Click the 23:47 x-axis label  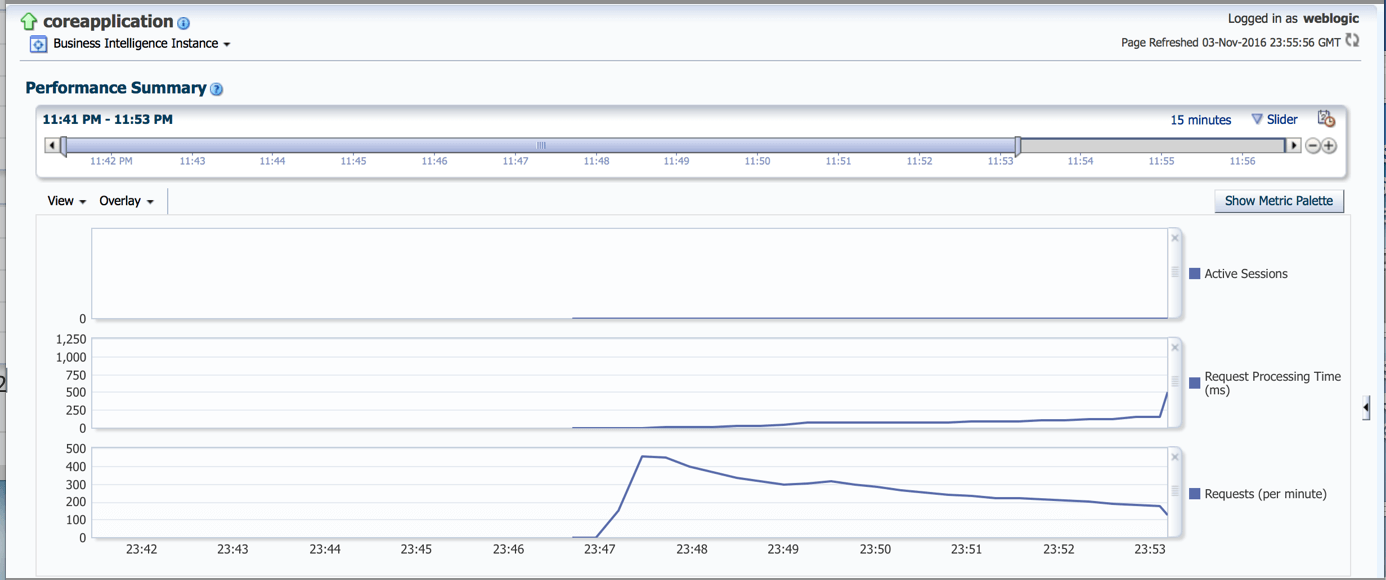point(600,549)
